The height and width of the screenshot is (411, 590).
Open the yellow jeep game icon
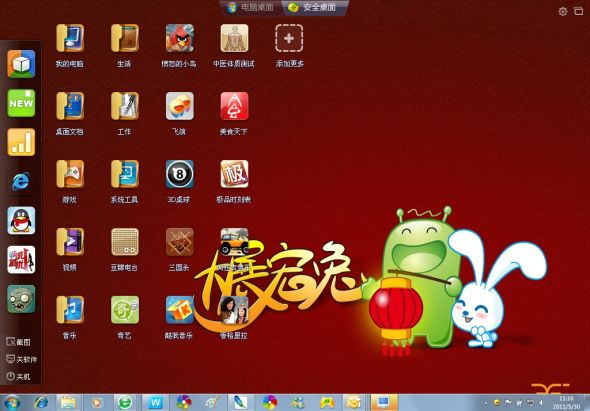[x=234, y=242]
